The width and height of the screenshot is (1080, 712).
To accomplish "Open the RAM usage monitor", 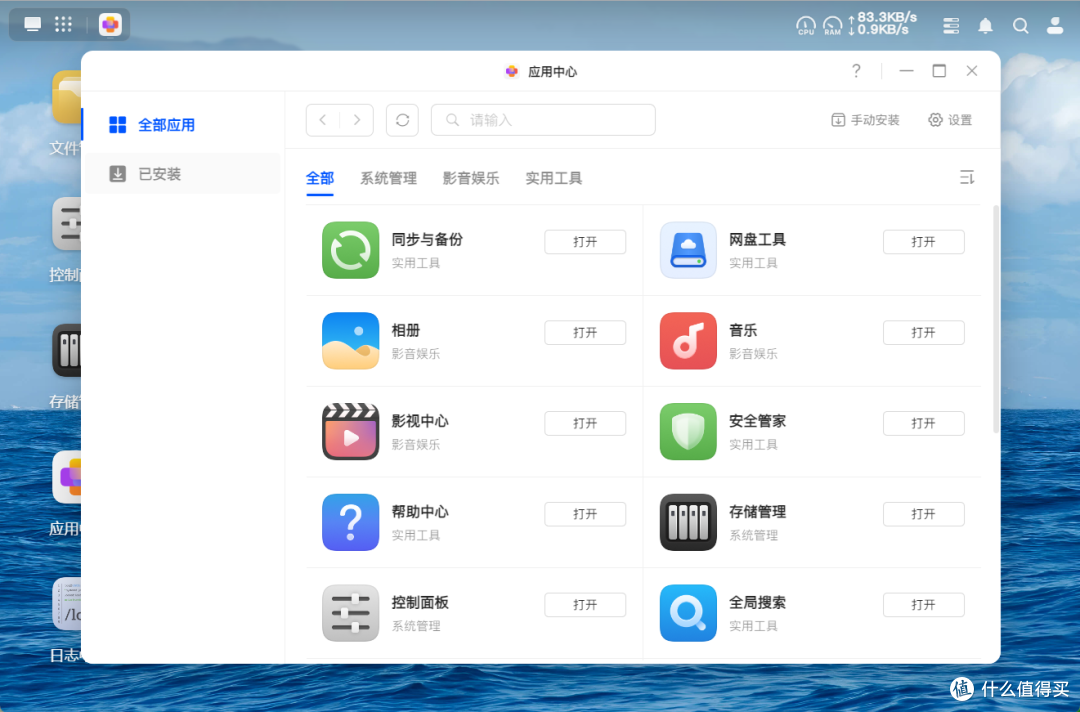I will click(x=833, y=26).
